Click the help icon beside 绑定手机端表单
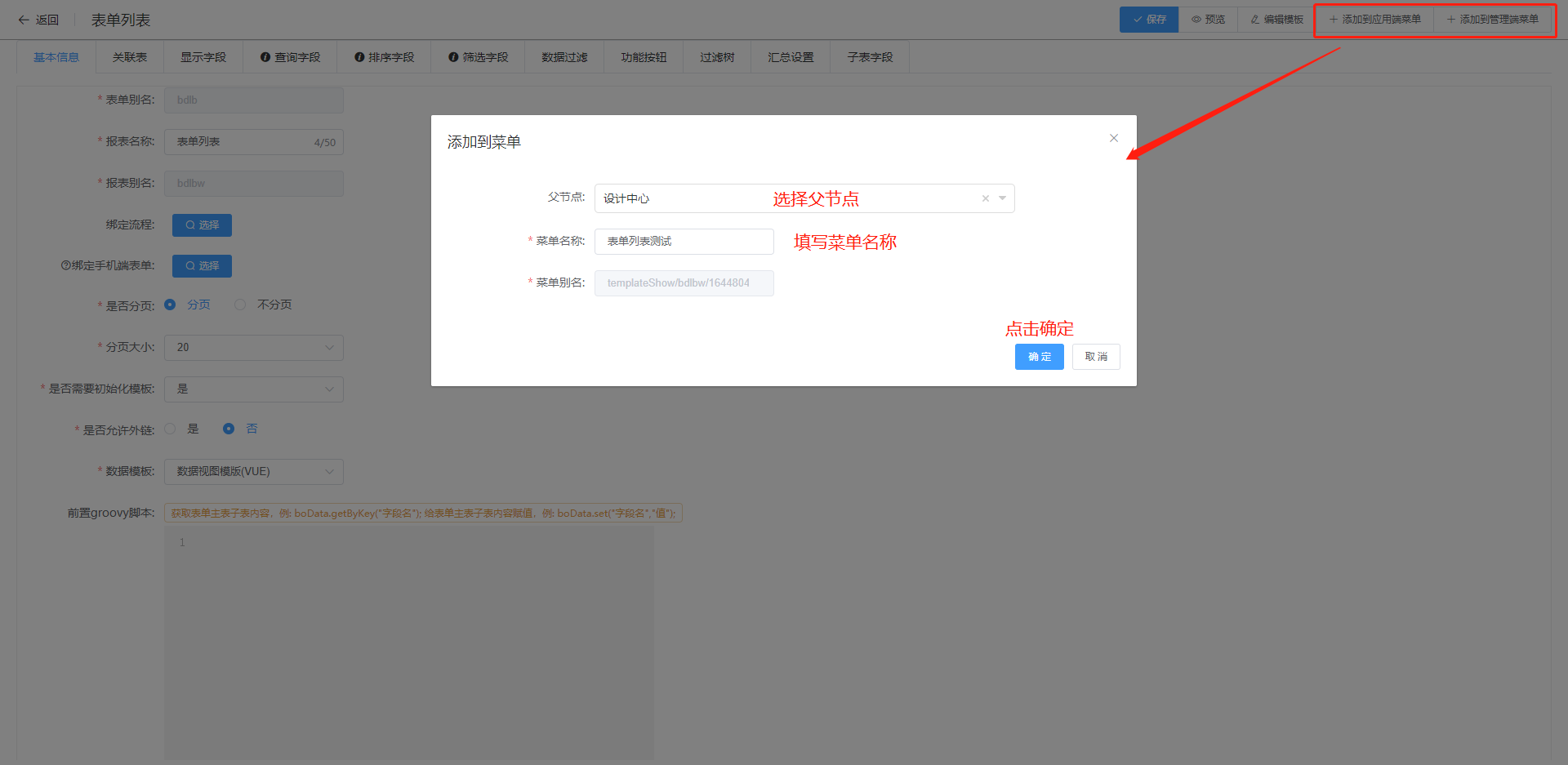This screenshot has width=1568, height=765. [65, 265]
